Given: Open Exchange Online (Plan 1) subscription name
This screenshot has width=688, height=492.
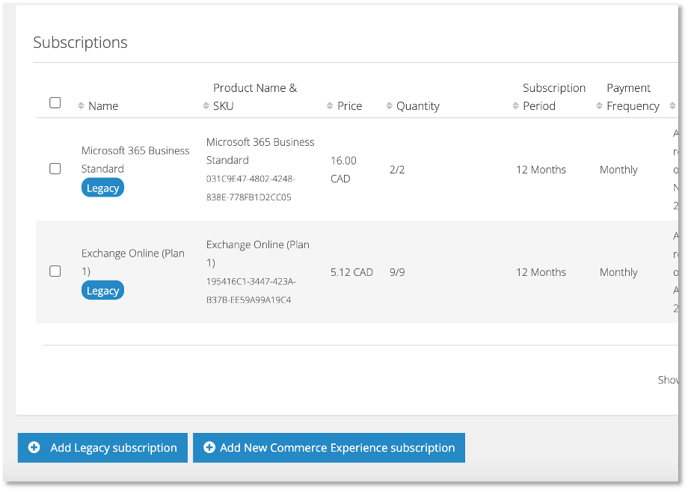Looking at the screenshot, I should pos(133,262).
